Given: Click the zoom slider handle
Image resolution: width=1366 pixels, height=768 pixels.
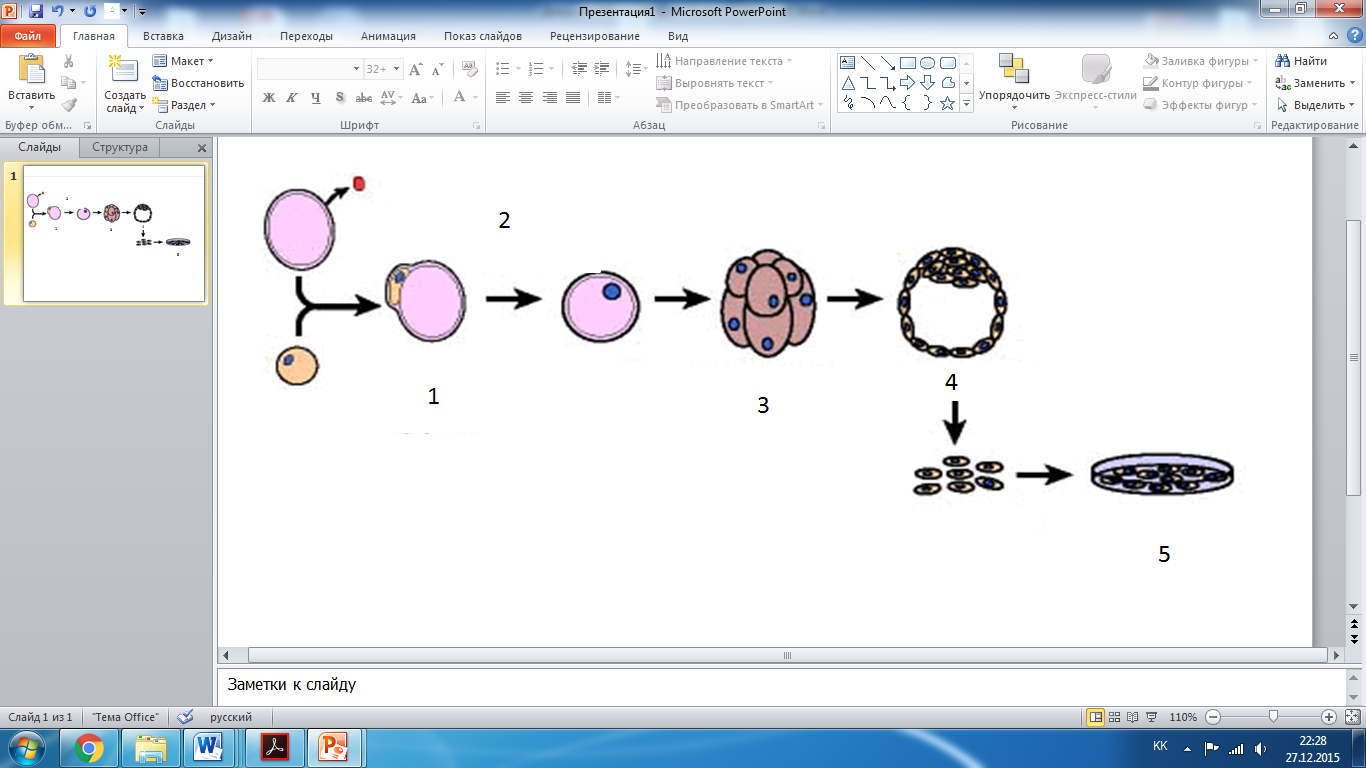Looking at the screenshot, I should click(x=1273, y=717).
